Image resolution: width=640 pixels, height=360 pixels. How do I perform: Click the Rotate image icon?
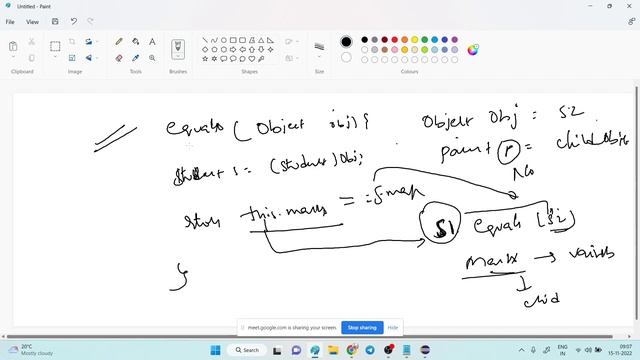[x=88, y=42]
